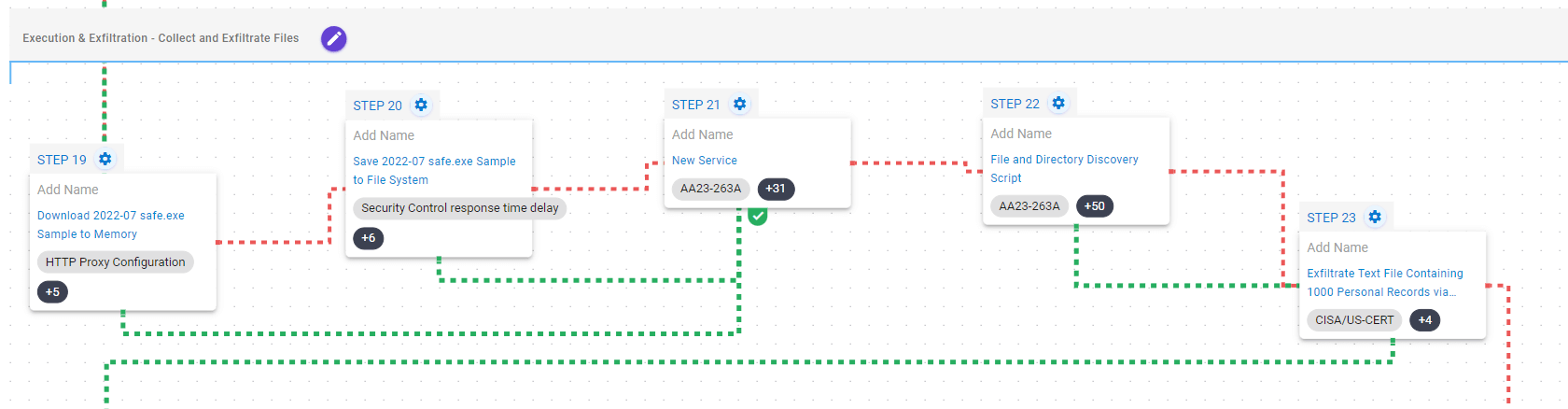The width and height of the screenshot is (1568, 409).
Task: Open the Step 21 gear settings
Action: pyautogui.click(x=739, y=105)
